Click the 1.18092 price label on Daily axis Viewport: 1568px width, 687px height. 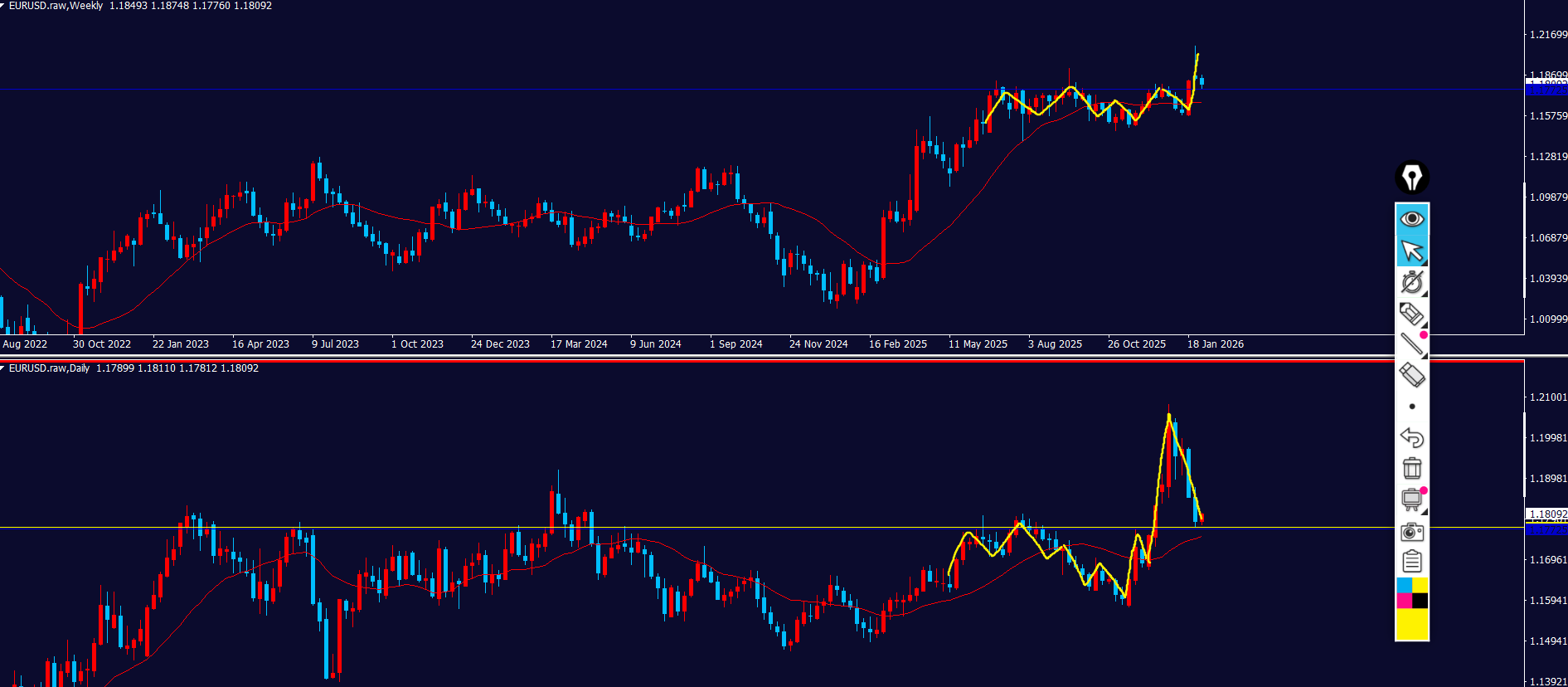[x=1547, y=514]
